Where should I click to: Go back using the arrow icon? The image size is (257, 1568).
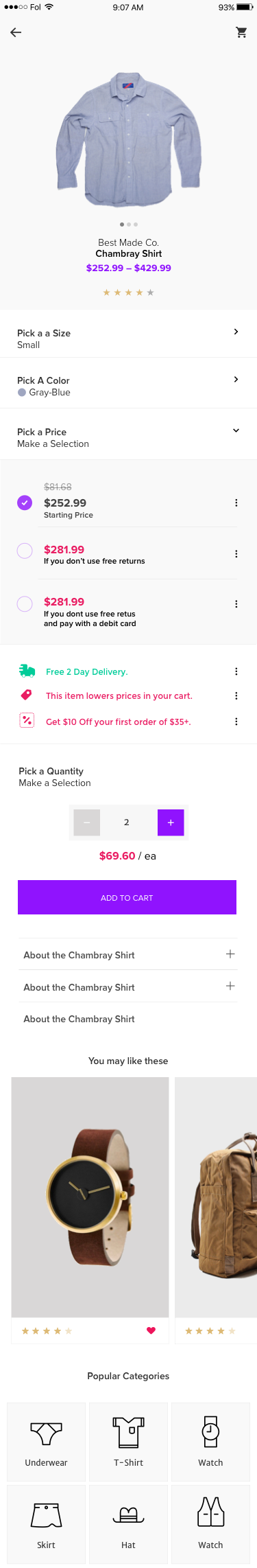tap(16, 32)
